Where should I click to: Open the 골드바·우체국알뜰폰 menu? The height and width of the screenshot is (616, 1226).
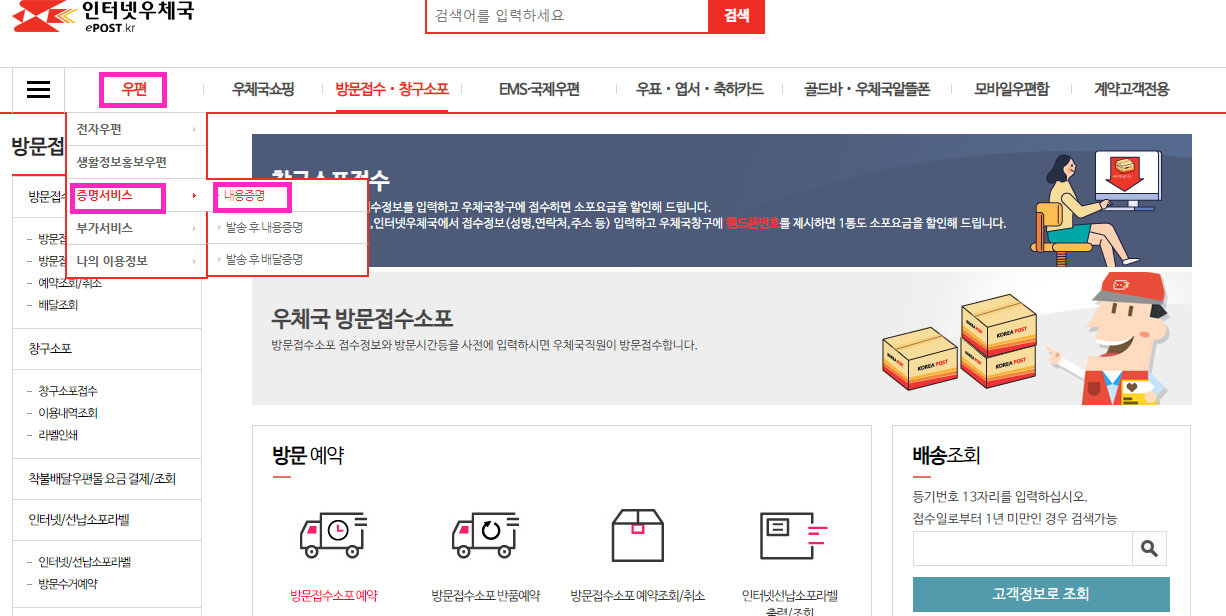point(867,89)
